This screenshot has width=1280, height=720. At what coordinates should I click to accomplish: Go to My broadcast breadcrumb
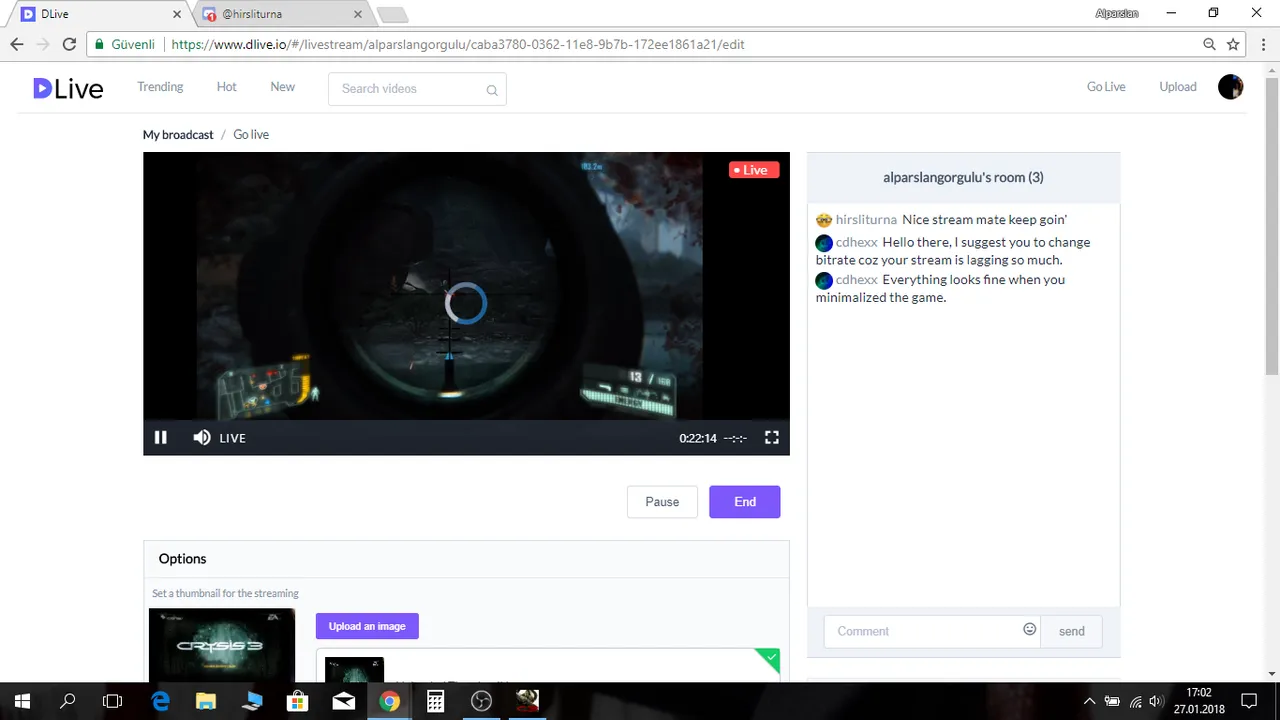tap(178, 135)
